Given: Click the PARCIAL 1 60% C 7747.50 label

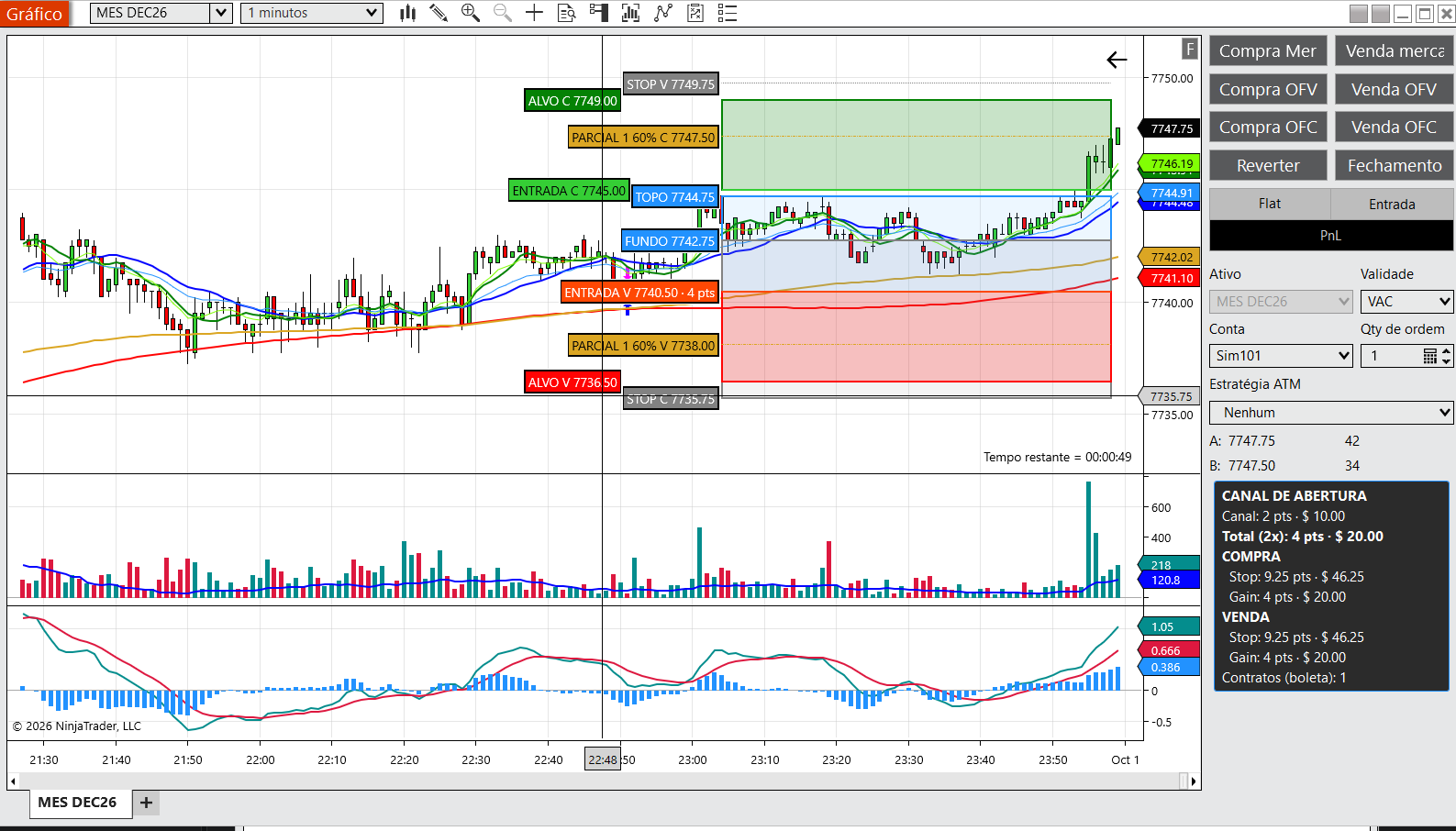Looking at the screenshot, I should pos(643,138).
